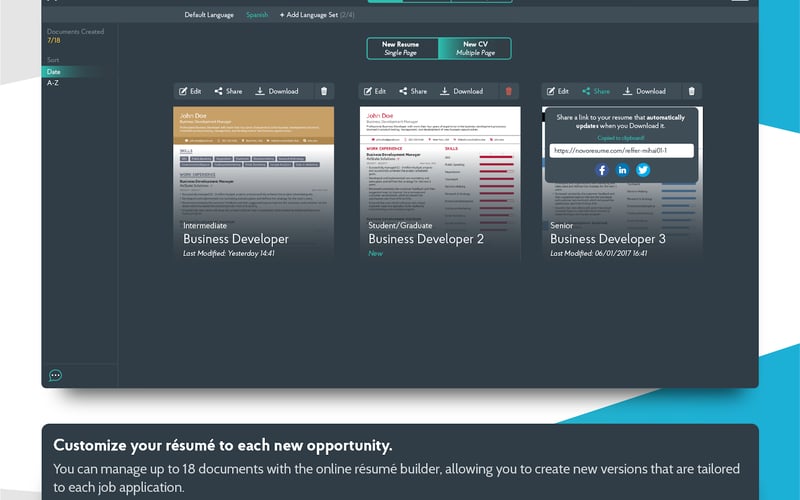
Task: Click download arrow icon on Business Developer 3 card
Action: click(628, 91)
